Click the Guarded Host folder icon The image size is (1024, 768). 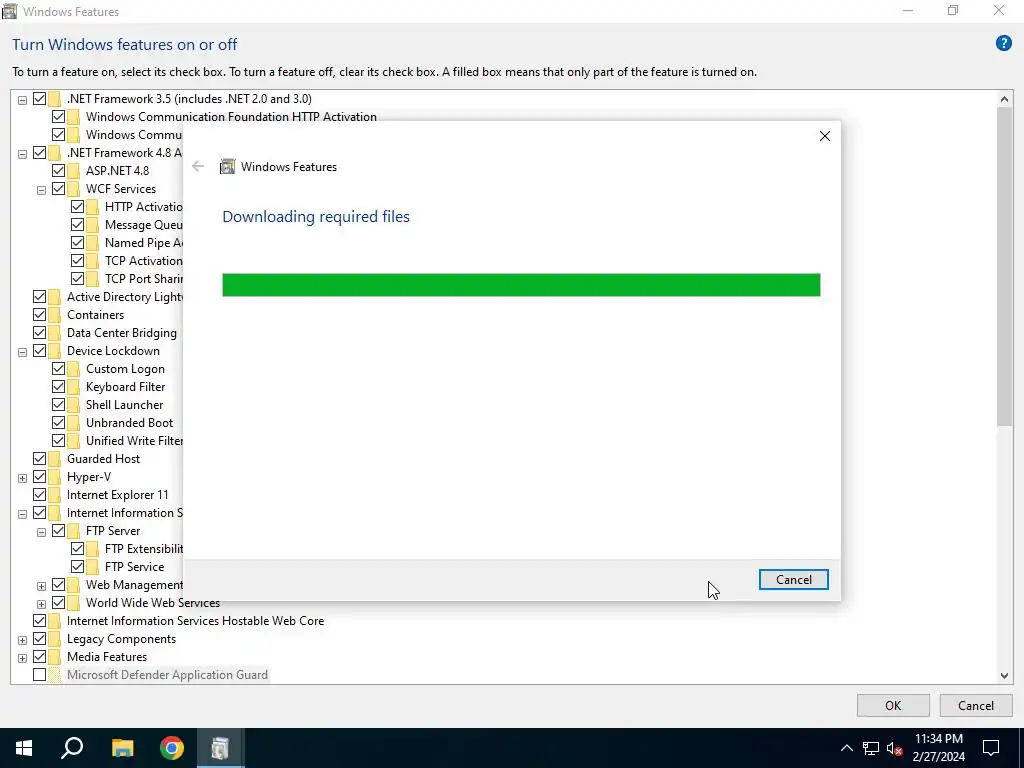pyautogui.click(x=55, y=459)
